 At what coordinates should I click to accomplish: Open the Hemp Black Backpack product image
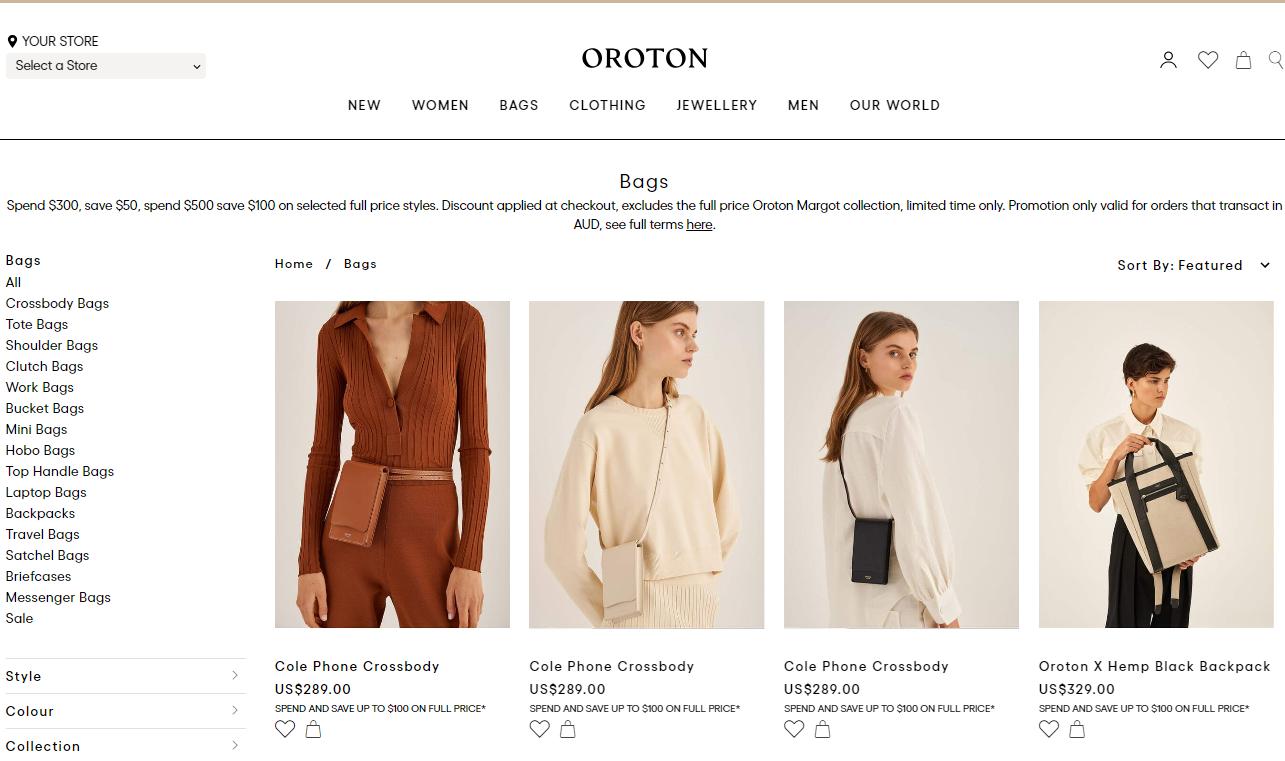coord(1156,465)
